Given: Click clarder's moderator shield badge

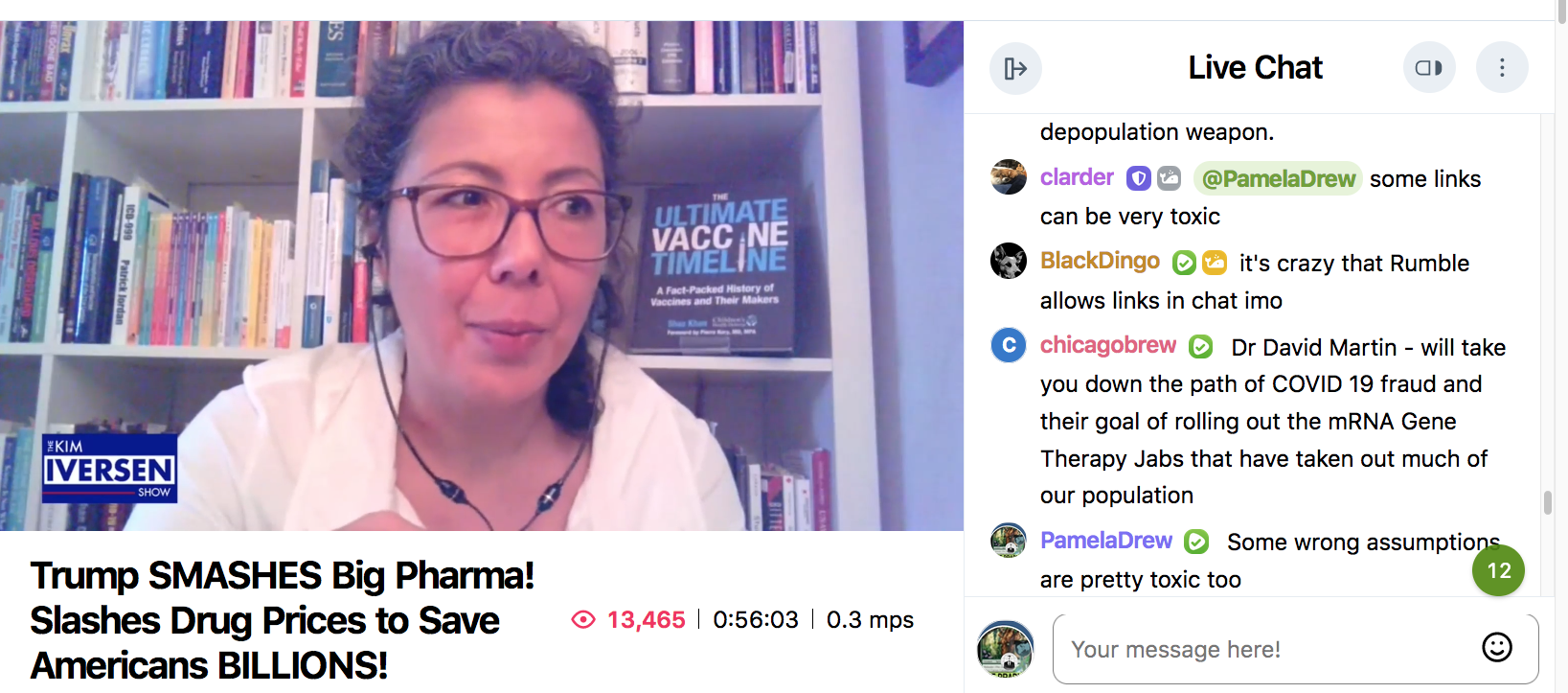Looking at the screenshot, I should tap(1138, 178).
